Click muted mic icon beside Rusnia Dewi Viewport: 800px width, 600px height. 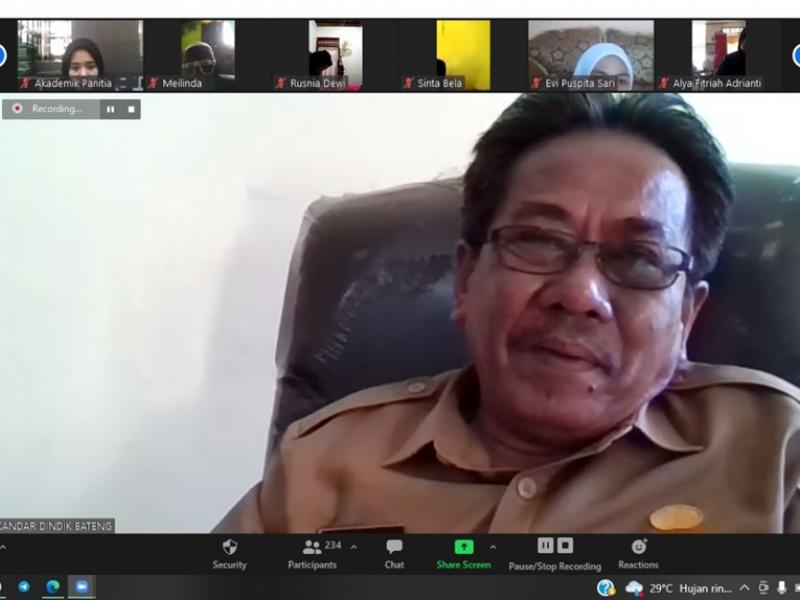(x=280, y=83)
